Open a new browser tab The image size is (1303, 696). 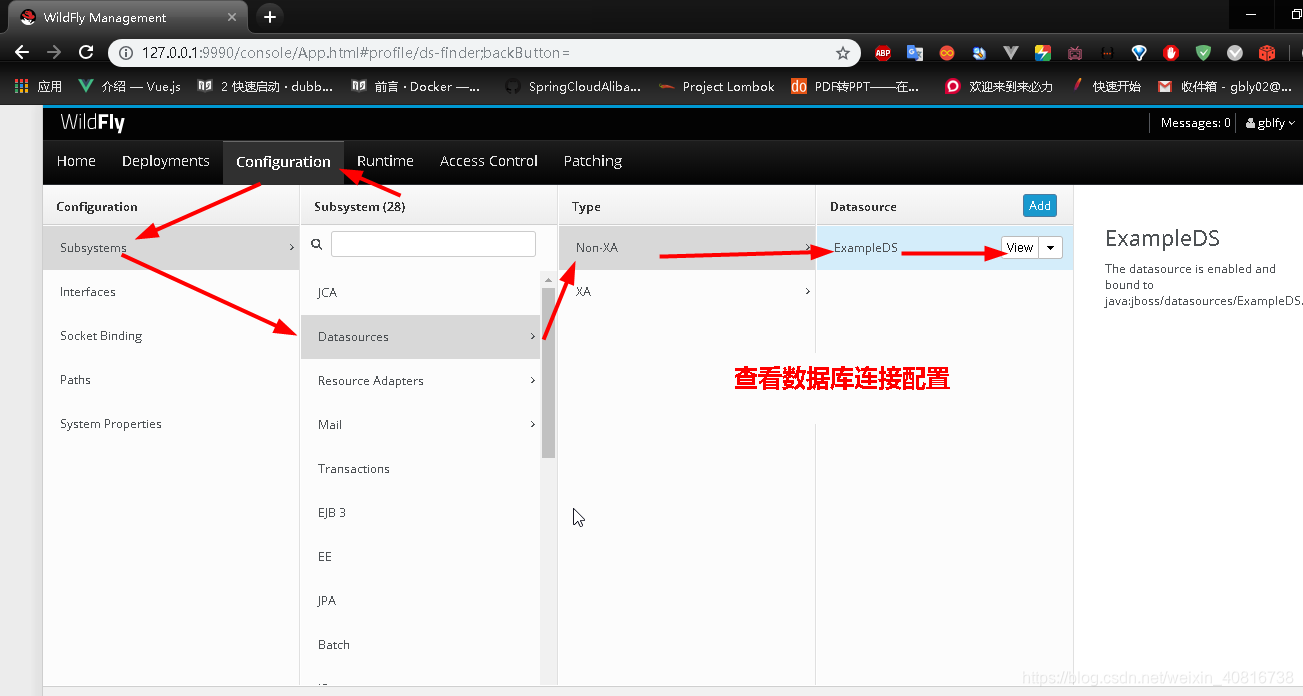coord(269,17)
